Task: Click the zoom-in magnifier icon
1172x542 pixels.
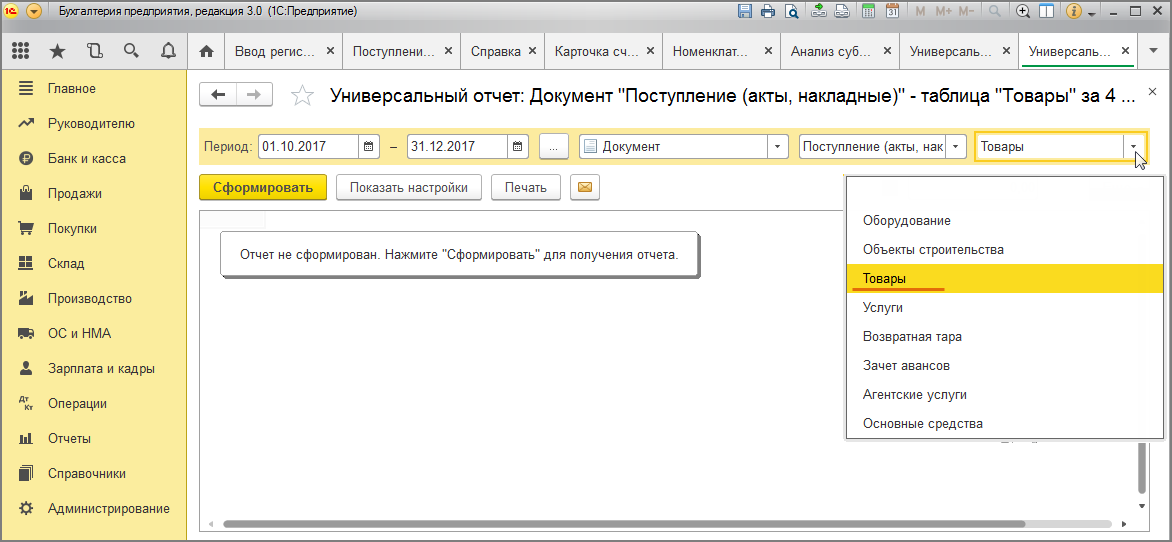Action: (x=1024, y=11)
